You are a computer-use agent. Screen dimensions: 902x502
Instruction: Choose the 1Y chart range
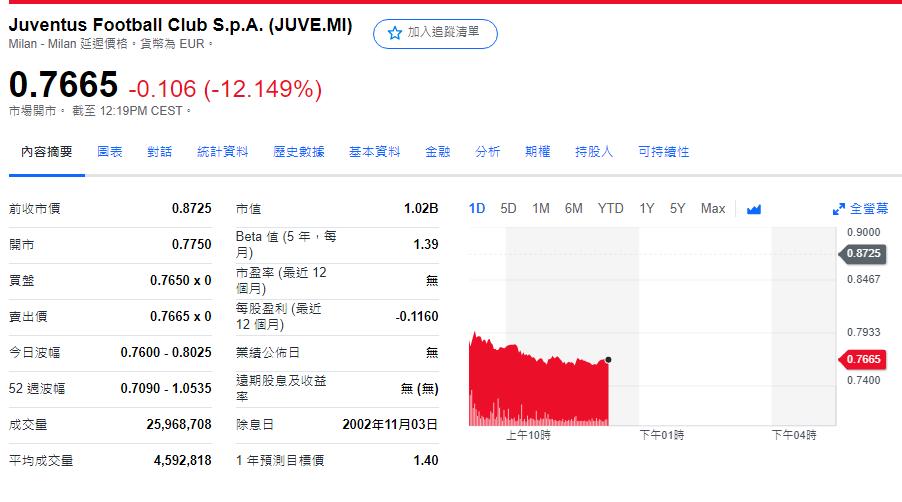coord(647,208)
